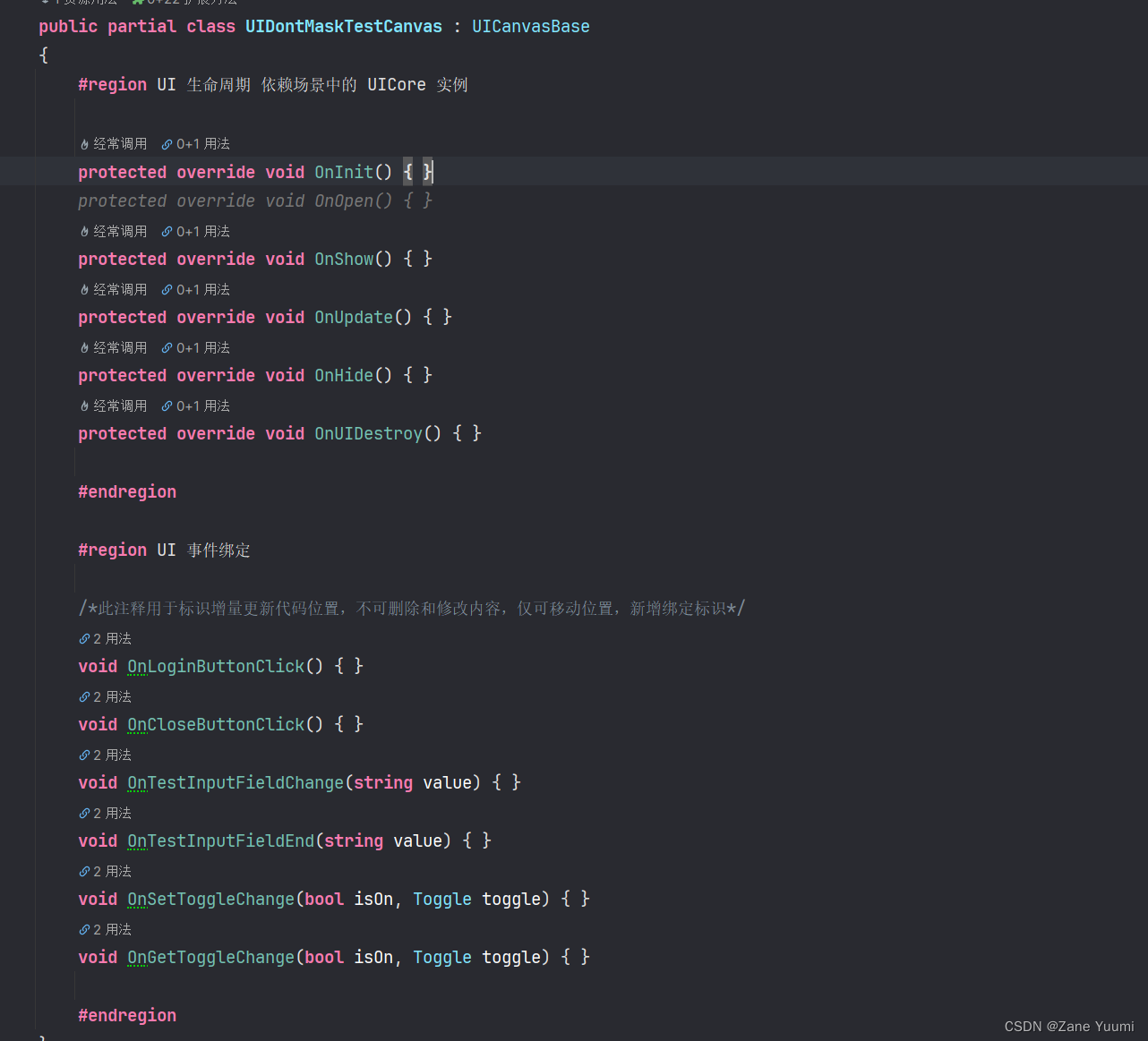Show 0+1 用法 usages above OnUpdate

[x=195, y=290]
